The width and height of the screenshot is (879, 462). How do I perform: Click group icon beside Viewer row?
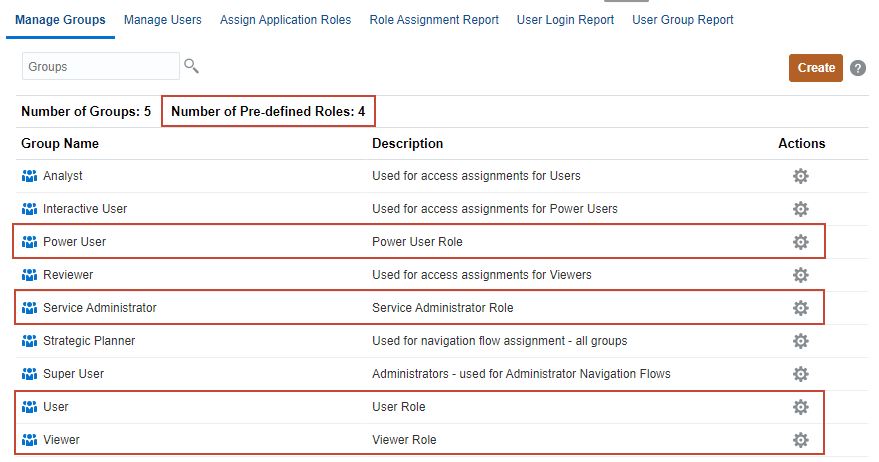click(29, 440)
